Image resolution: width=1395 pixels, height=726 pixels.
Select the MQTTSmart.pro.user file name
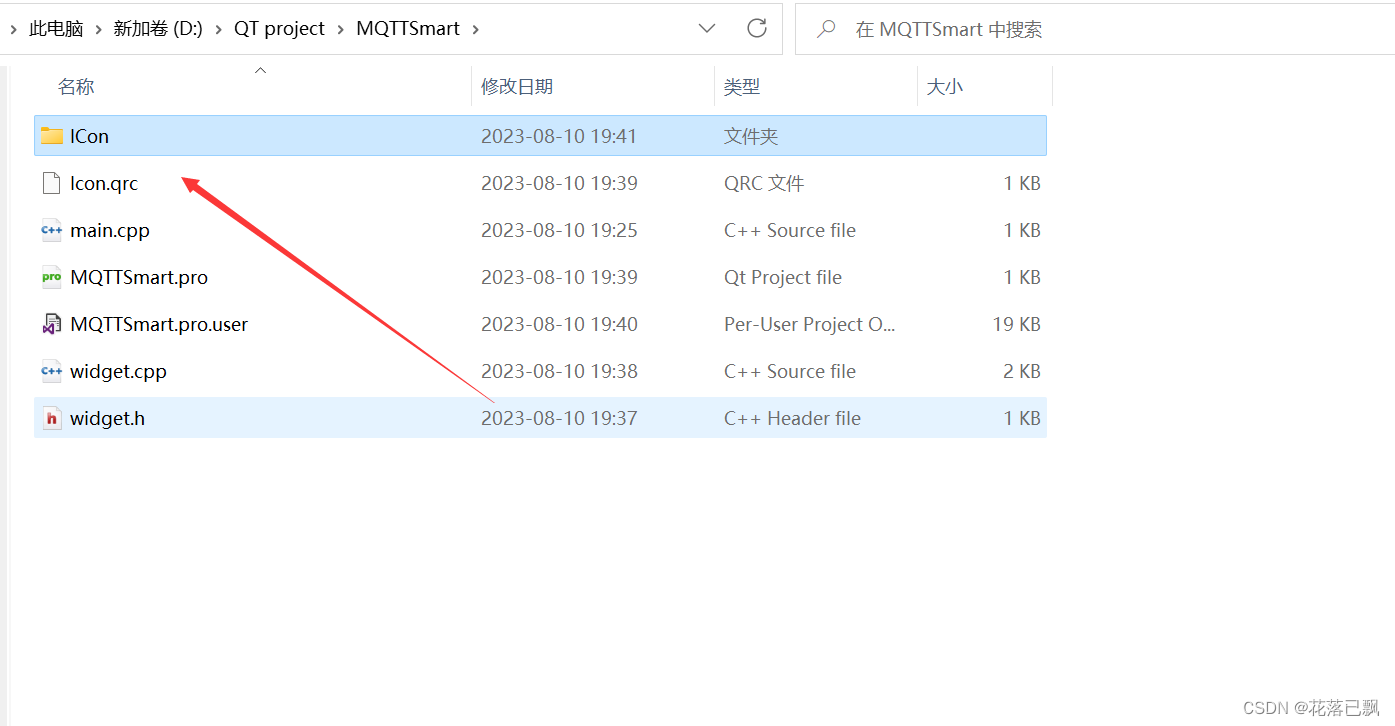tap(159, 324)
